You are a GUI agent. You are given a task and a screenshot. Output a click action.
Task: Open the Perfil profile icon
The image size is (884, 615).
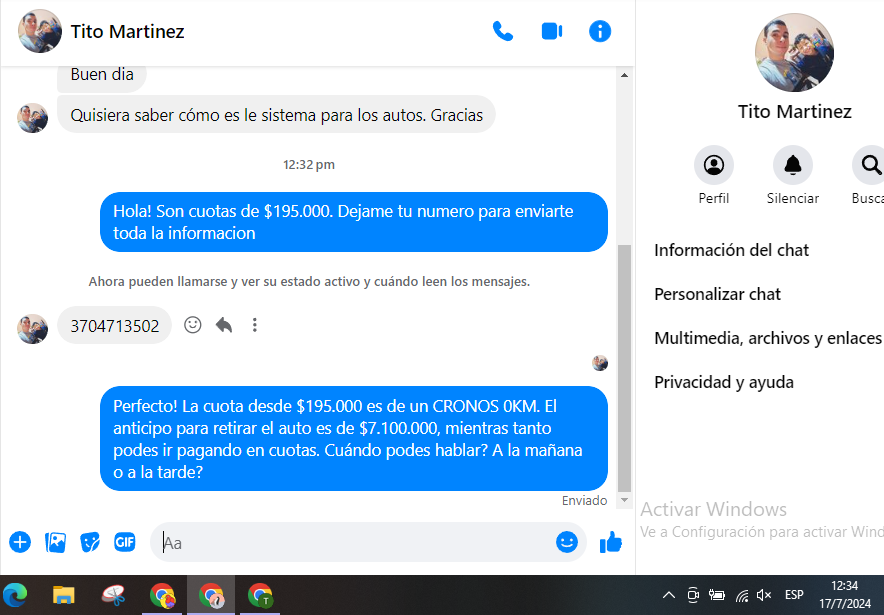(x=714, y=165)
